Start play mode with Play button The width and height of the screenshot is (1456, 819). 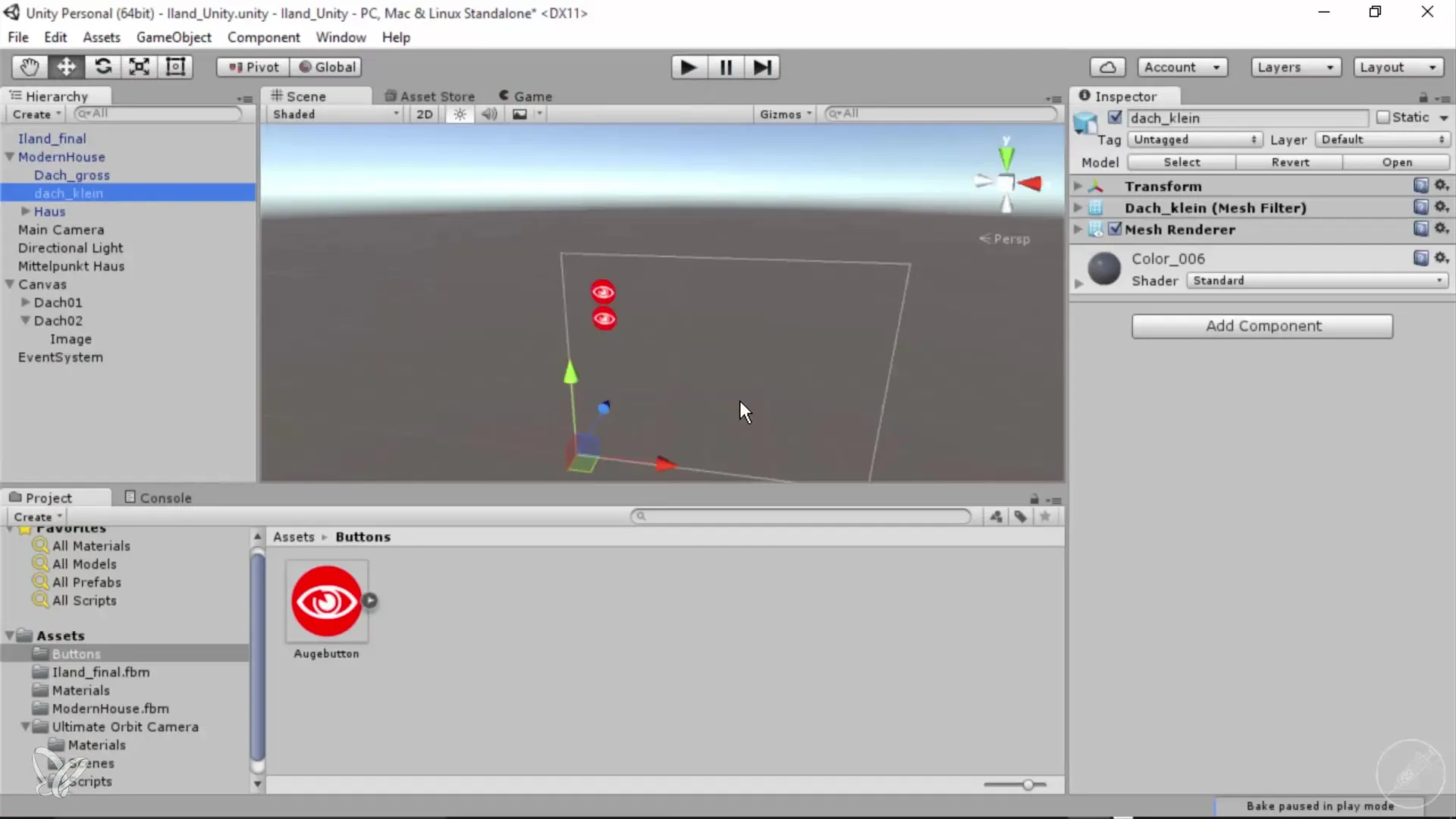pos(689,67)
